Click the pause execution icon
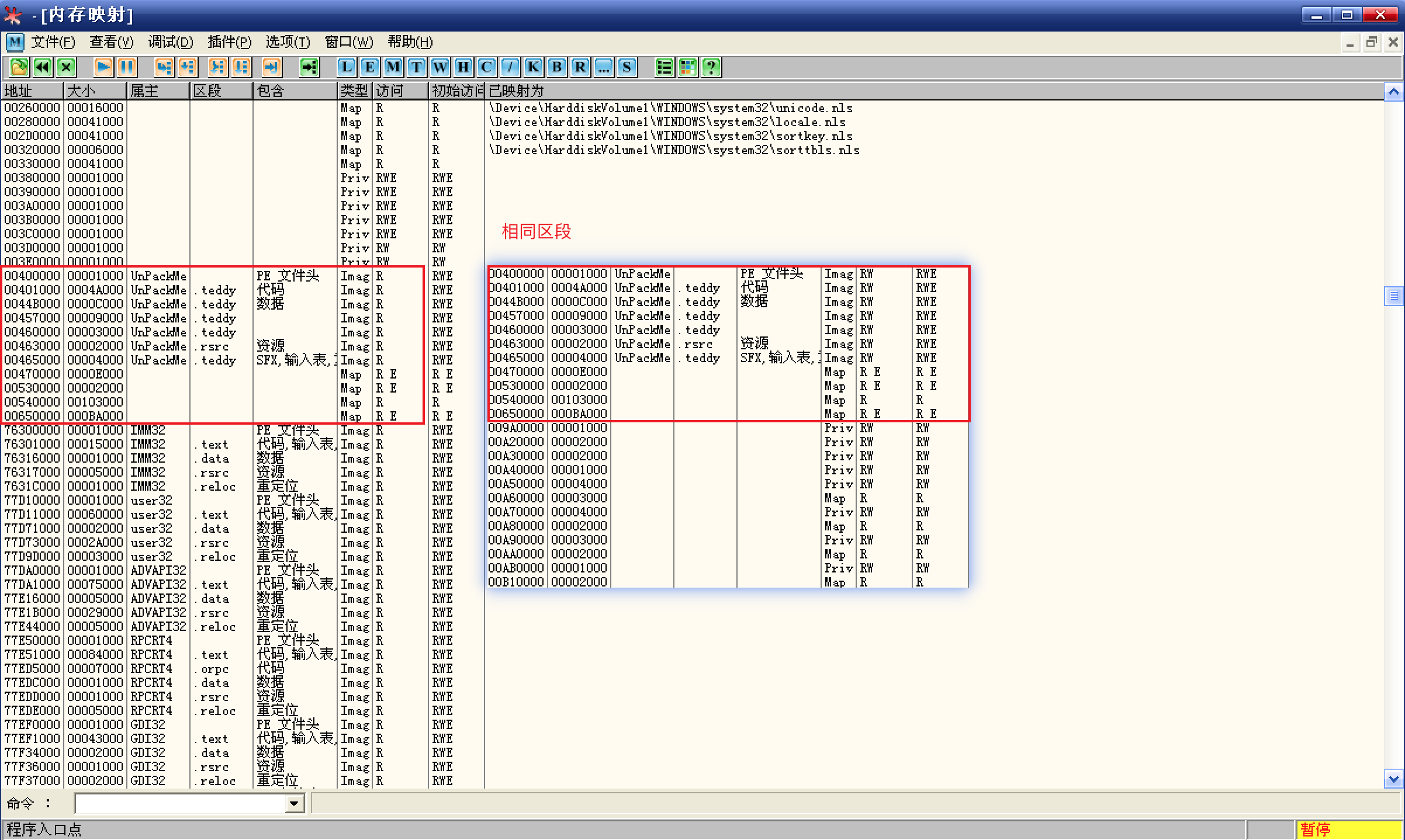This screenshot has width=1405, height=840. tap(127, 67)
